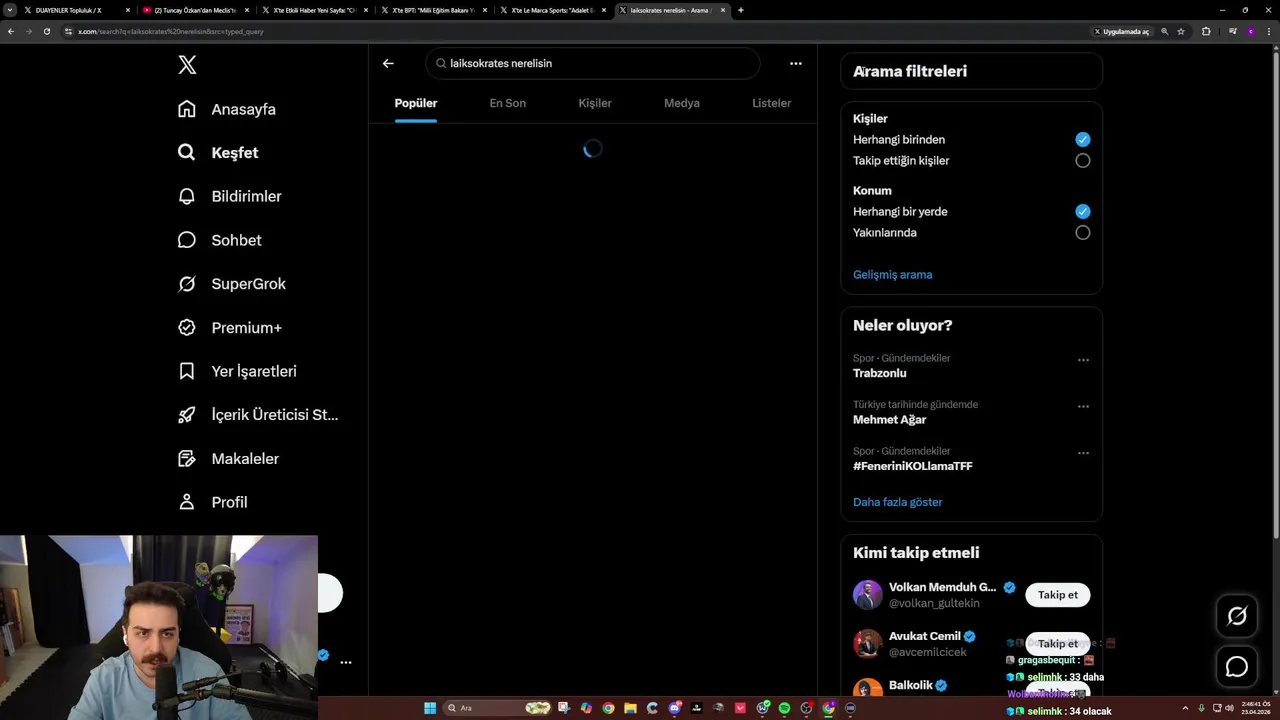The height and width of the screenshot is (720, 1280).
Task: Click the @volkan_gultekin handle text
Action: pos(935,604)
